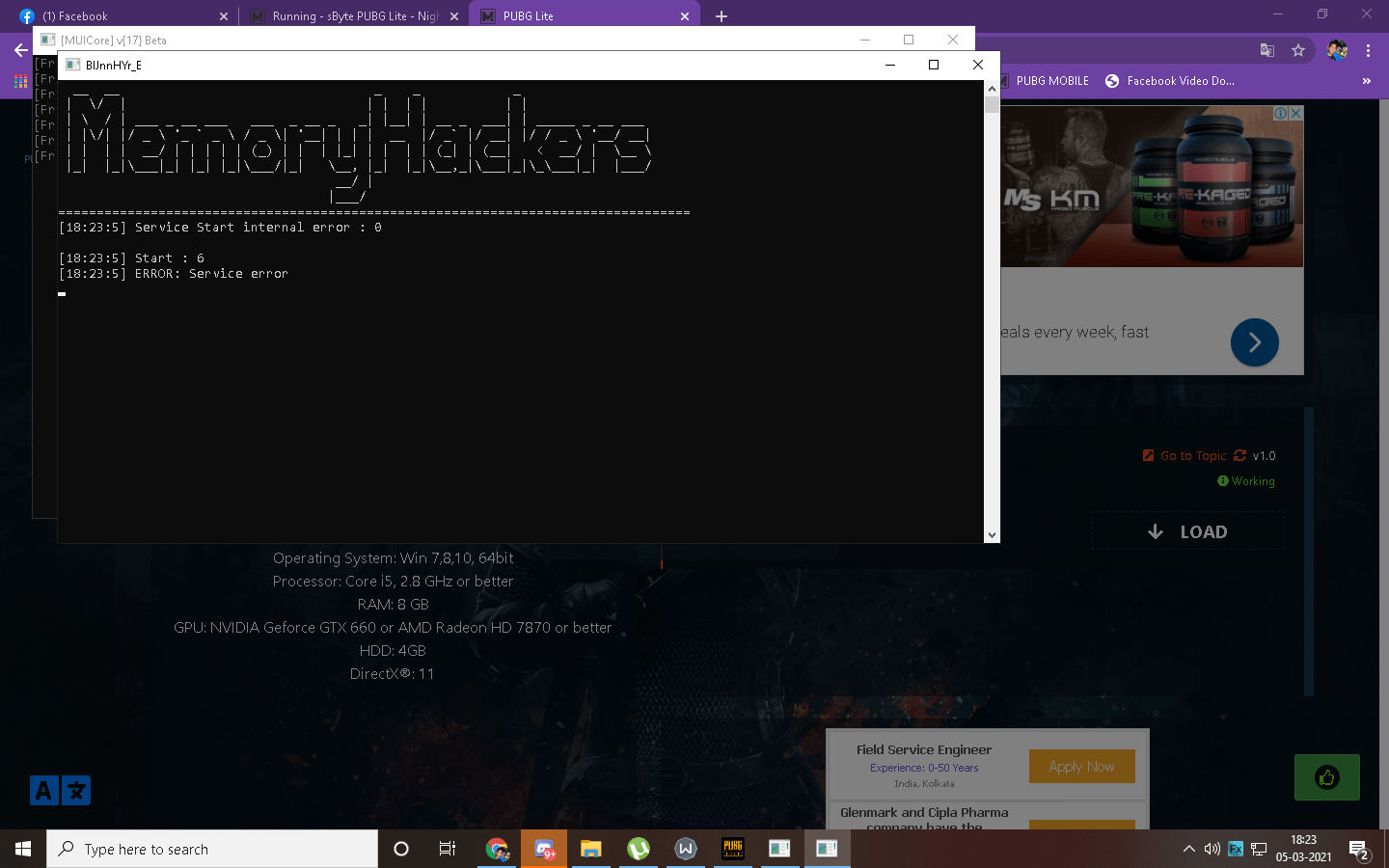This screenshot has width=1389, height=868.
Task: Click the translate page icon in address bar
Action: [x=1267, y=50]
